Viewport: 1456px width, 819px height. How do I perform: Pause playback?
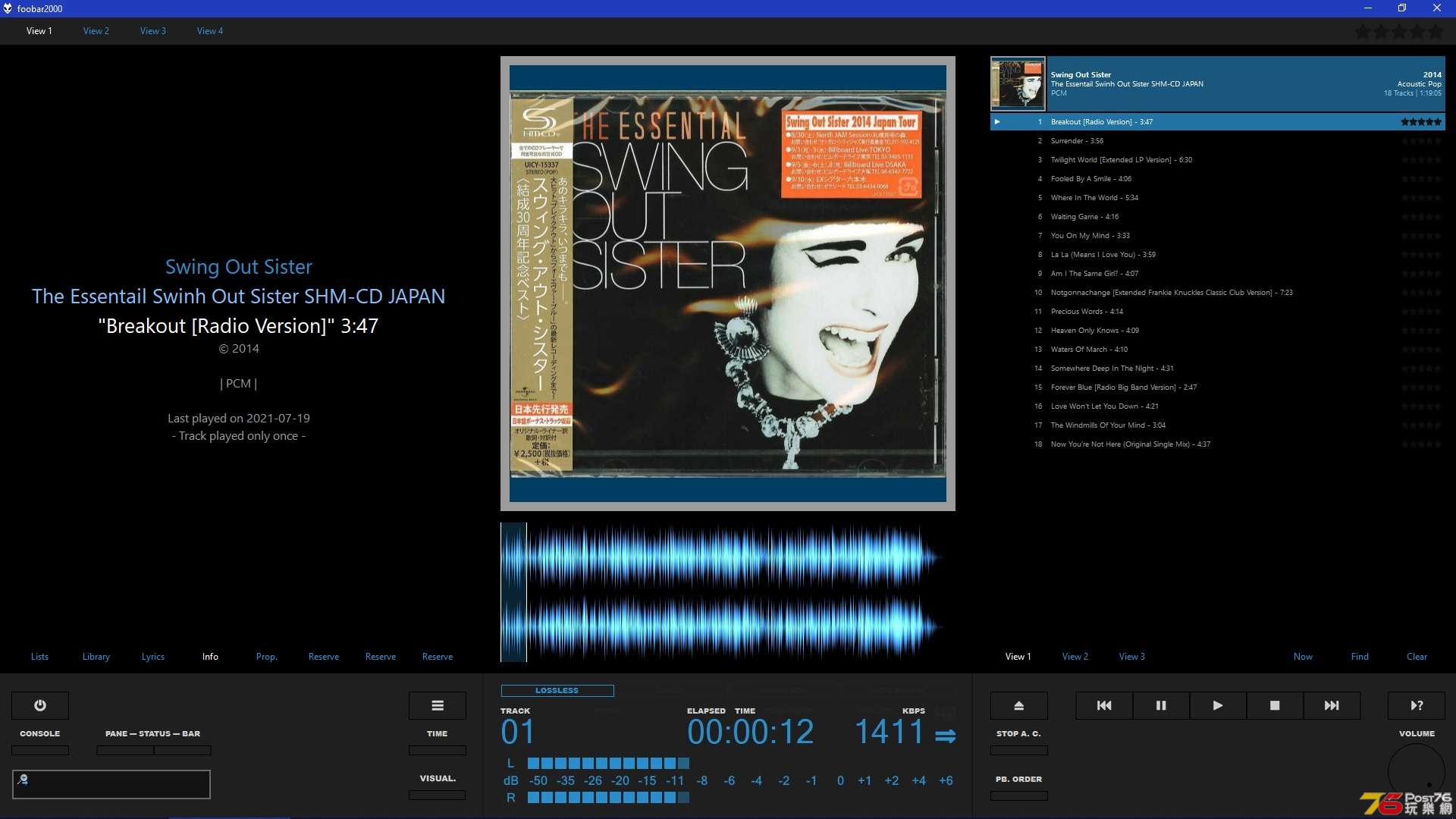(1161, 705)
